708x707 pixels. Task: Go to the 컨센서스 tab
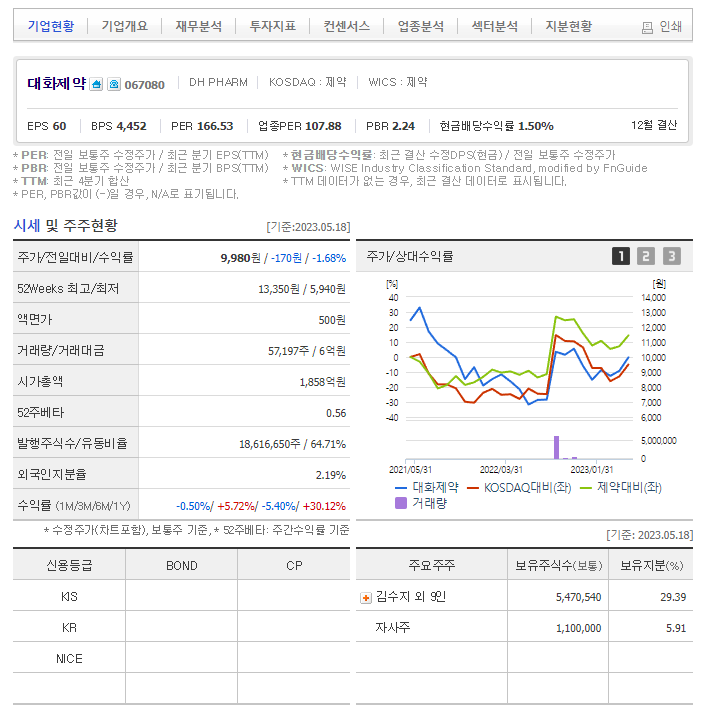(347, 26)
